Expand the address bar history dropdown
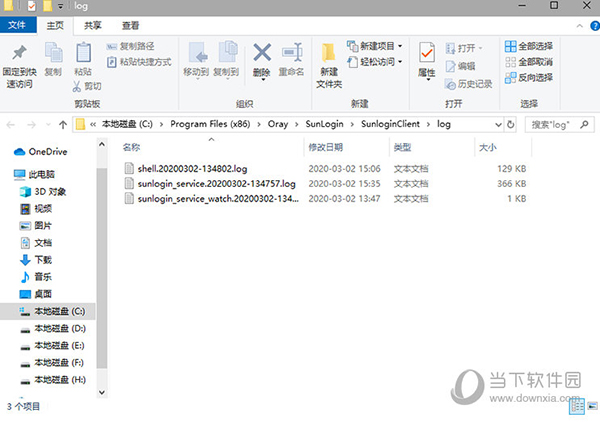 498,125
